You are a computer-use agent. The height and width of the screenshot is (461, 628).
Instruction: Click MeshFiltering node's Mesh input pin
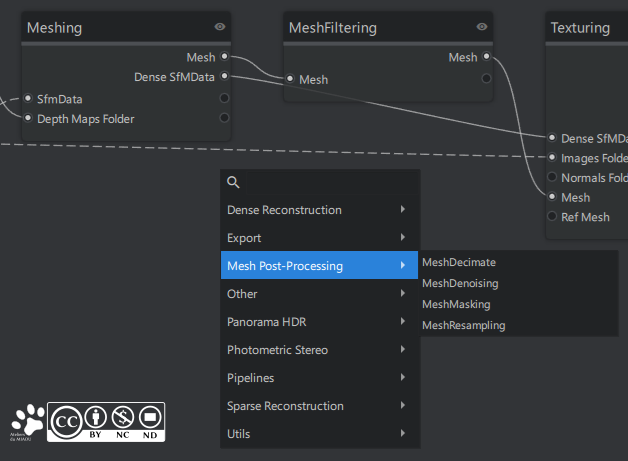coord(290,79)
